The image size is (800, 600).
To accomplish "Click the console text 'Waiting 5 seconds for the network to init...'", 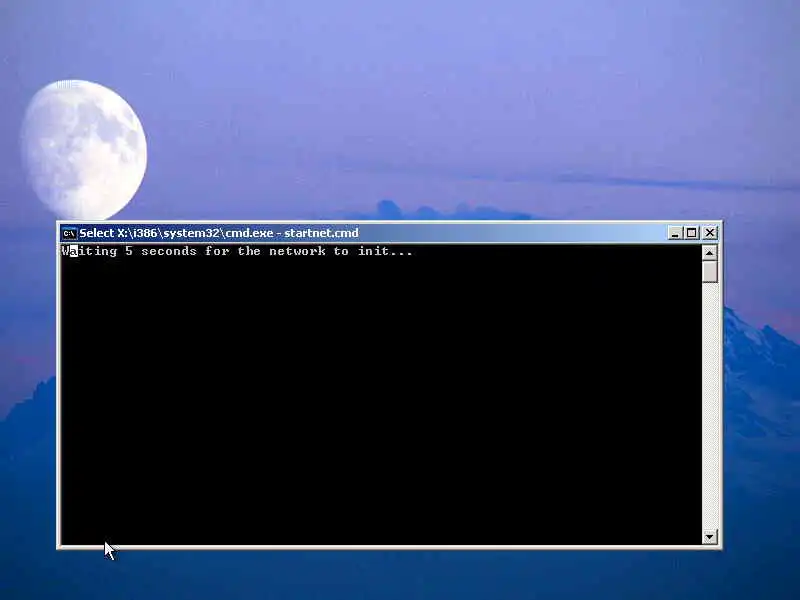I will click(x=237, y=251).
